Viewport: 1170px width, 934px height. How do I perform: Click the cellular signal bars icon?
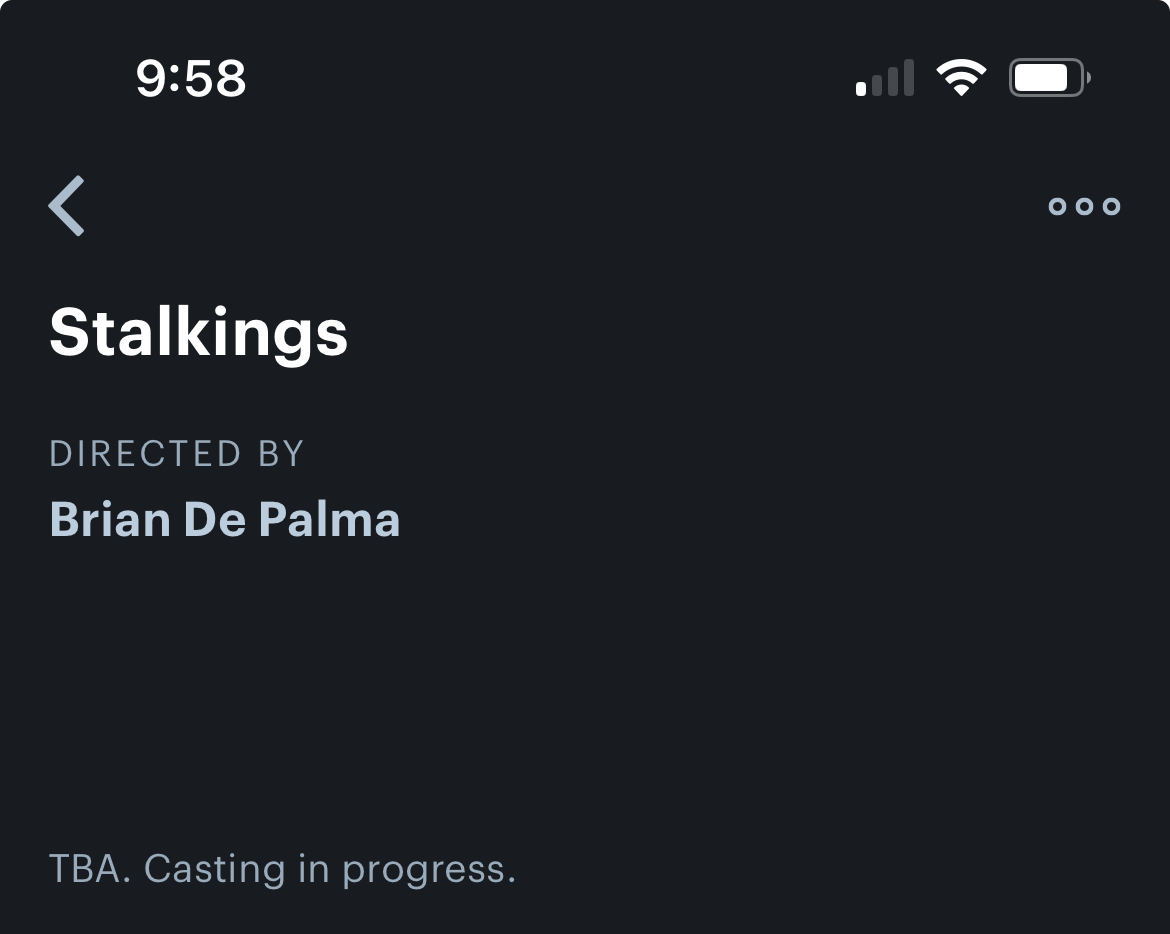pyautogui.click(x=885, y=78)
